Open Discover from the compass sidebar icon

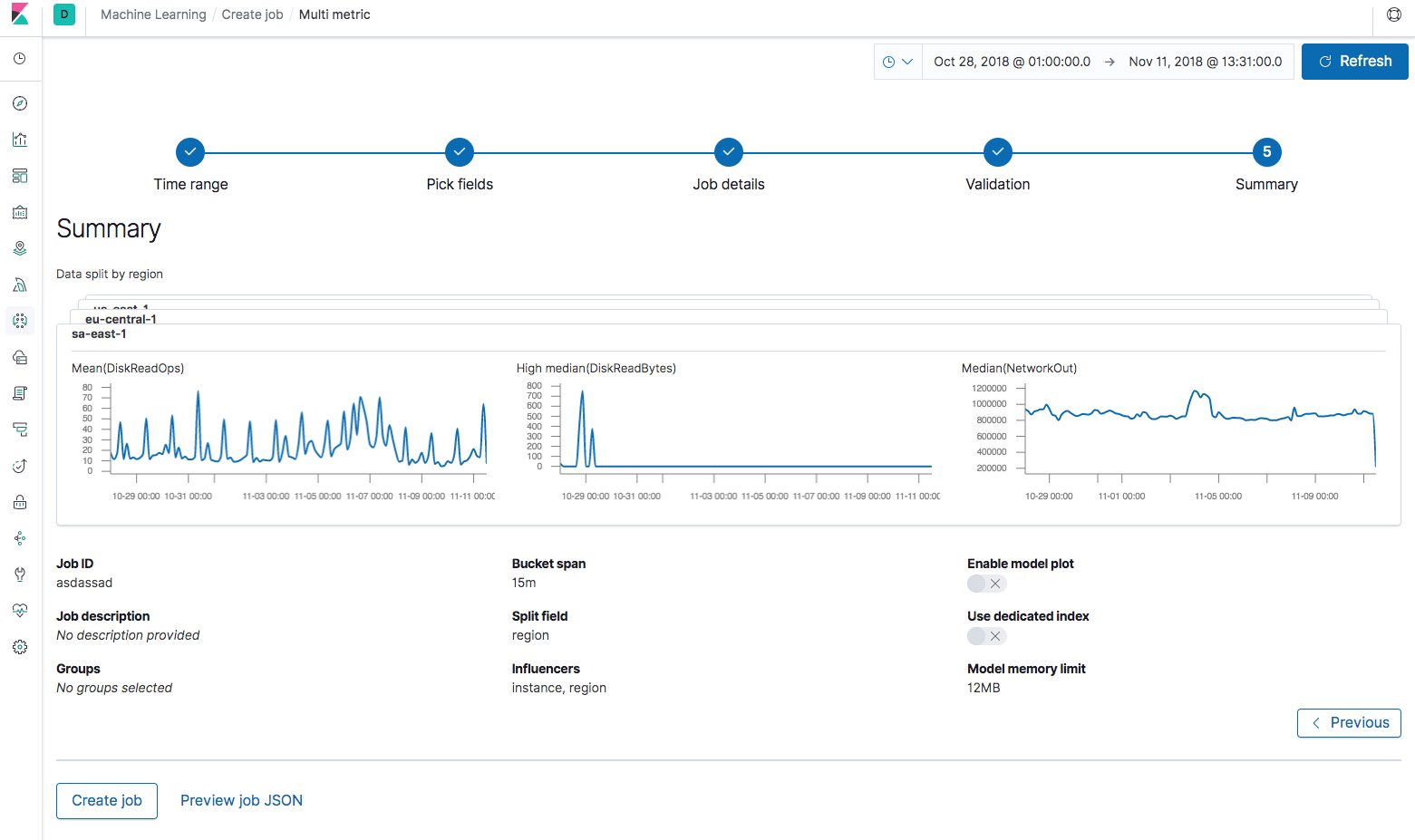[x=20, y=103]
